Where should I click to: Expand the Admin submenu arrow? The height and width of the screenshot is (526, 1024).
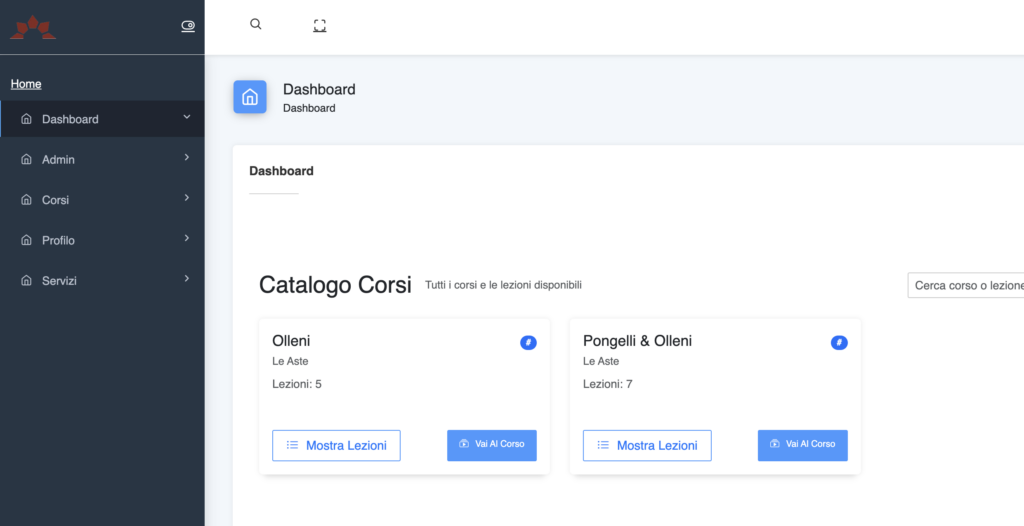click(x=186, y=158)
